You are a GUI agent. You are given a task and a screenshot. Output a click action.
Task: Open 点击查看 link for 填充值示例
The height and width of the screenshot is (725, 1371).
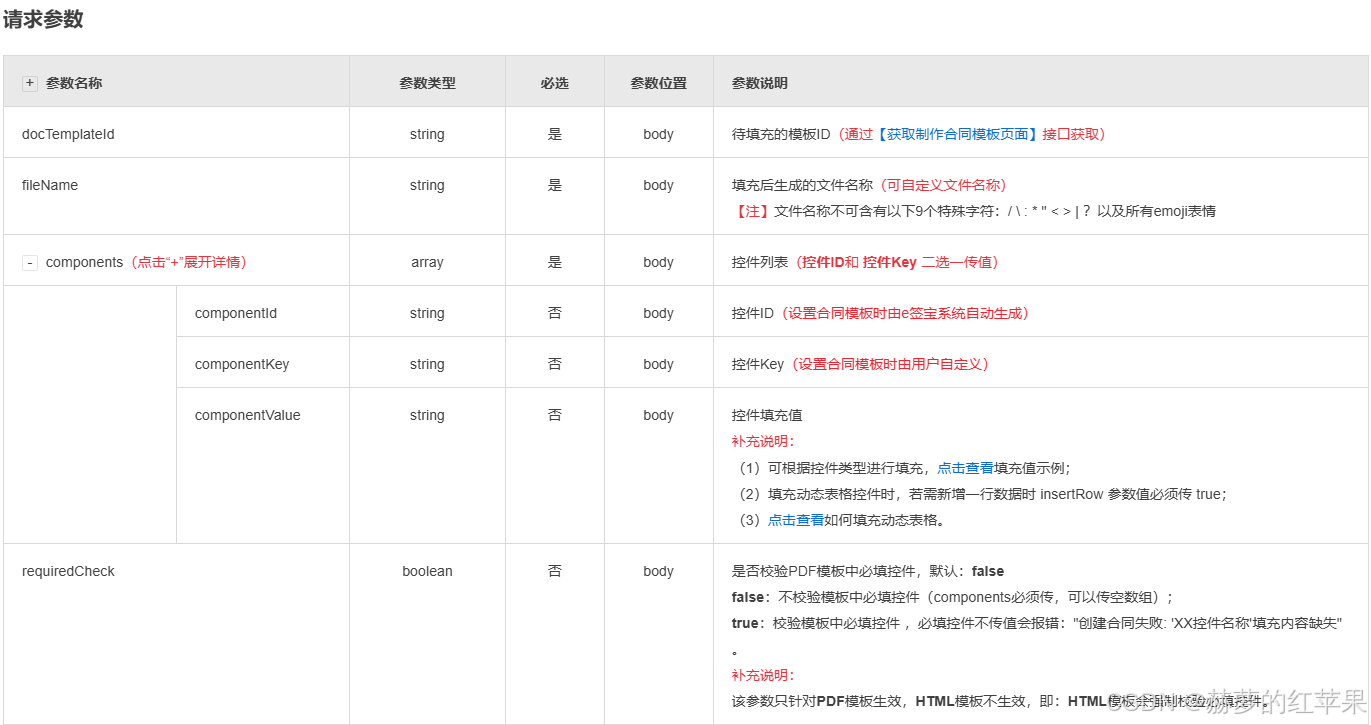(x=965, y=468)
